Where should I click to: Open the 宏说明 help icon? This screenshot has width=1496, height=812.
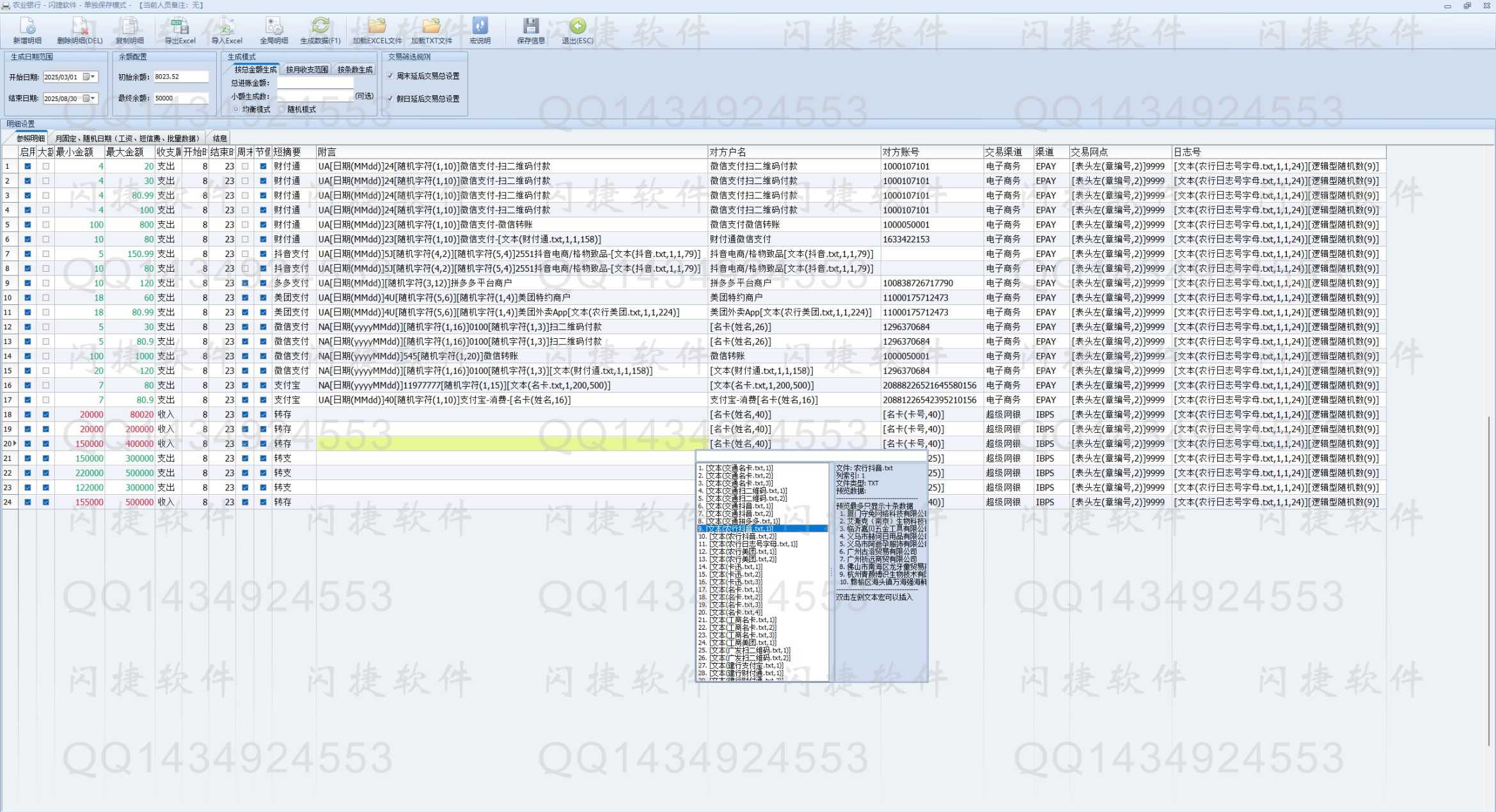pos(480,26)
